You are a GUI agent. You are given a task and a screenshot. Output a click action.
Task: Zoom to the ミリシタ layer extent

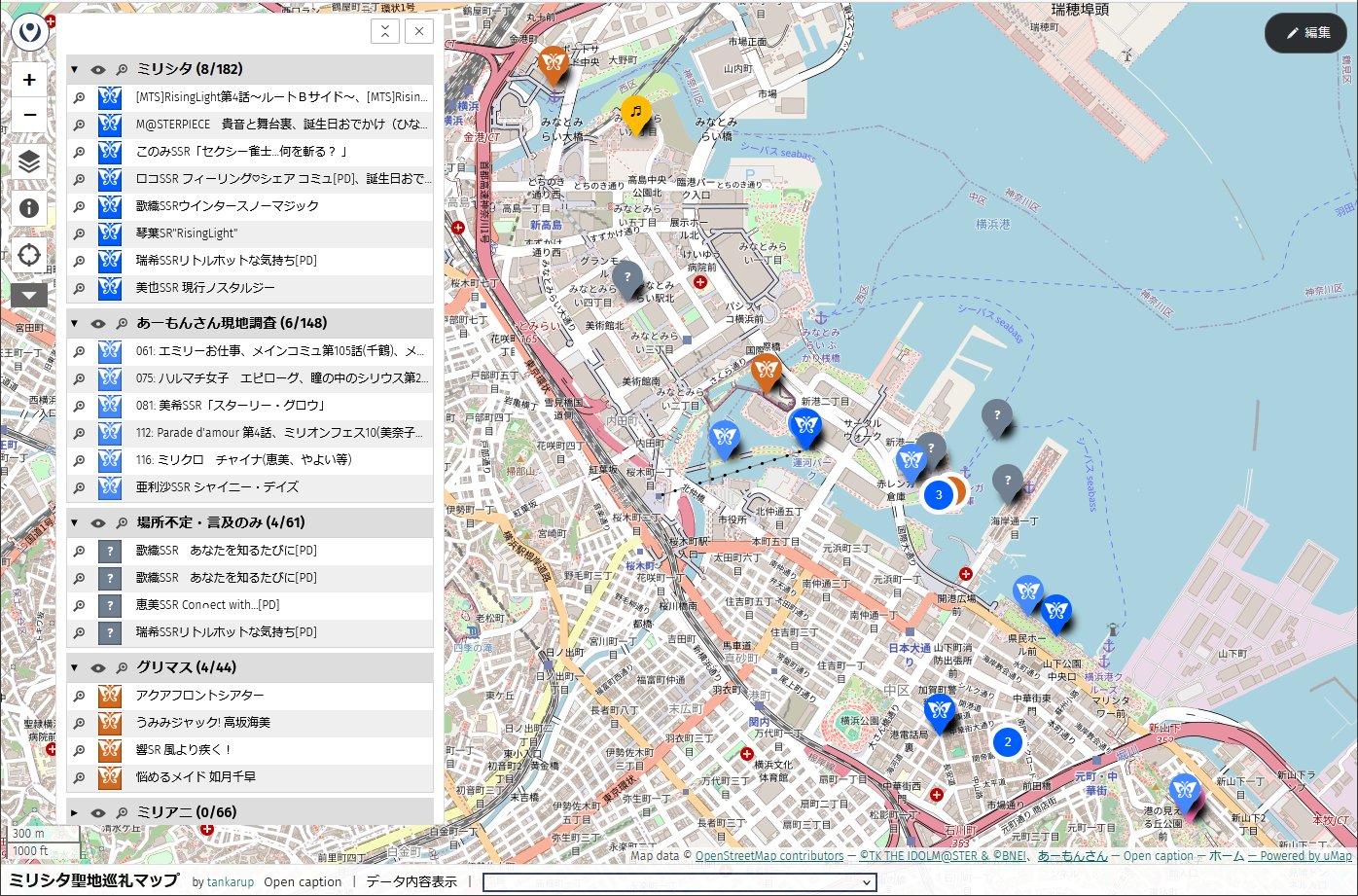click(122, 70)
